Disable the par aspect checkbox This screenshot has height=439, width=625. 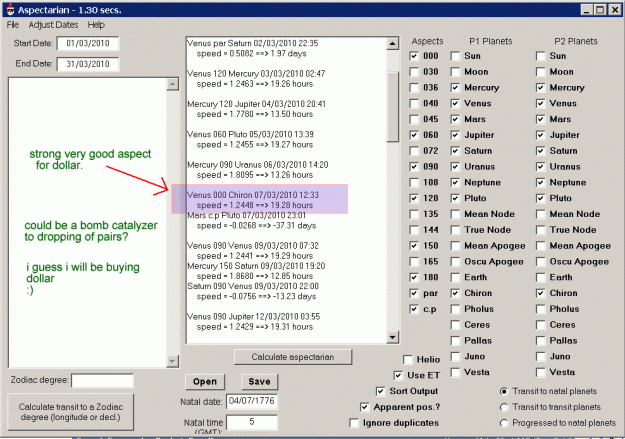(x=414, y=293)
